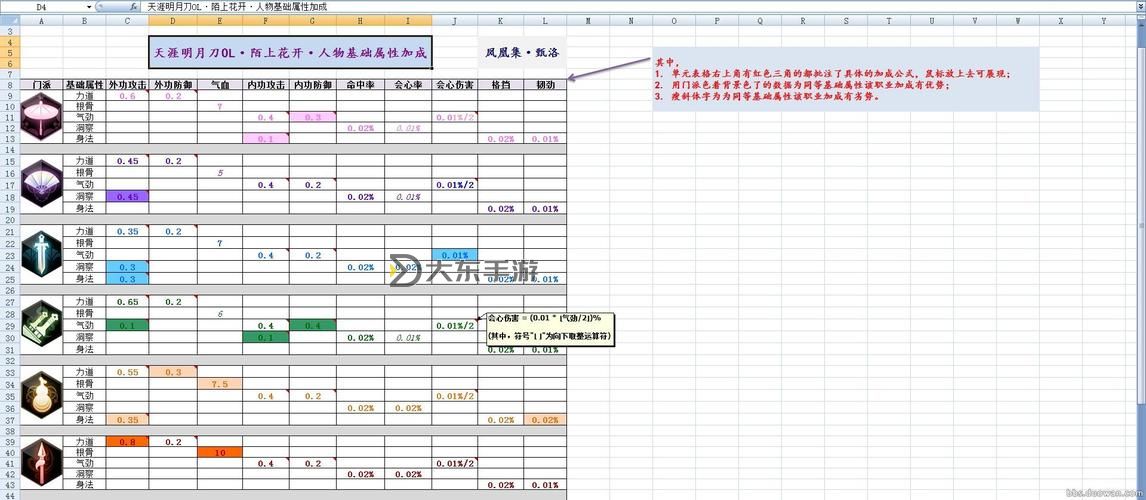Viewport: 1146px width, 500px height.
Task: Click the 会心伤害 formula comment popup
Action: coord(550,329)
